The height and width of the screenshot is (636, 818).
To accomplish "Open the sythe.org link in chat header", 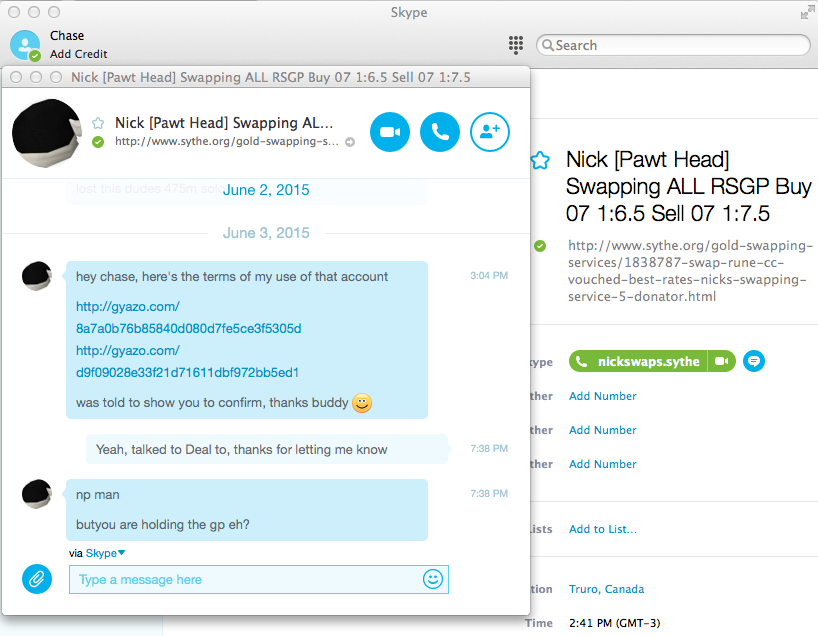I will pos(227,141).
